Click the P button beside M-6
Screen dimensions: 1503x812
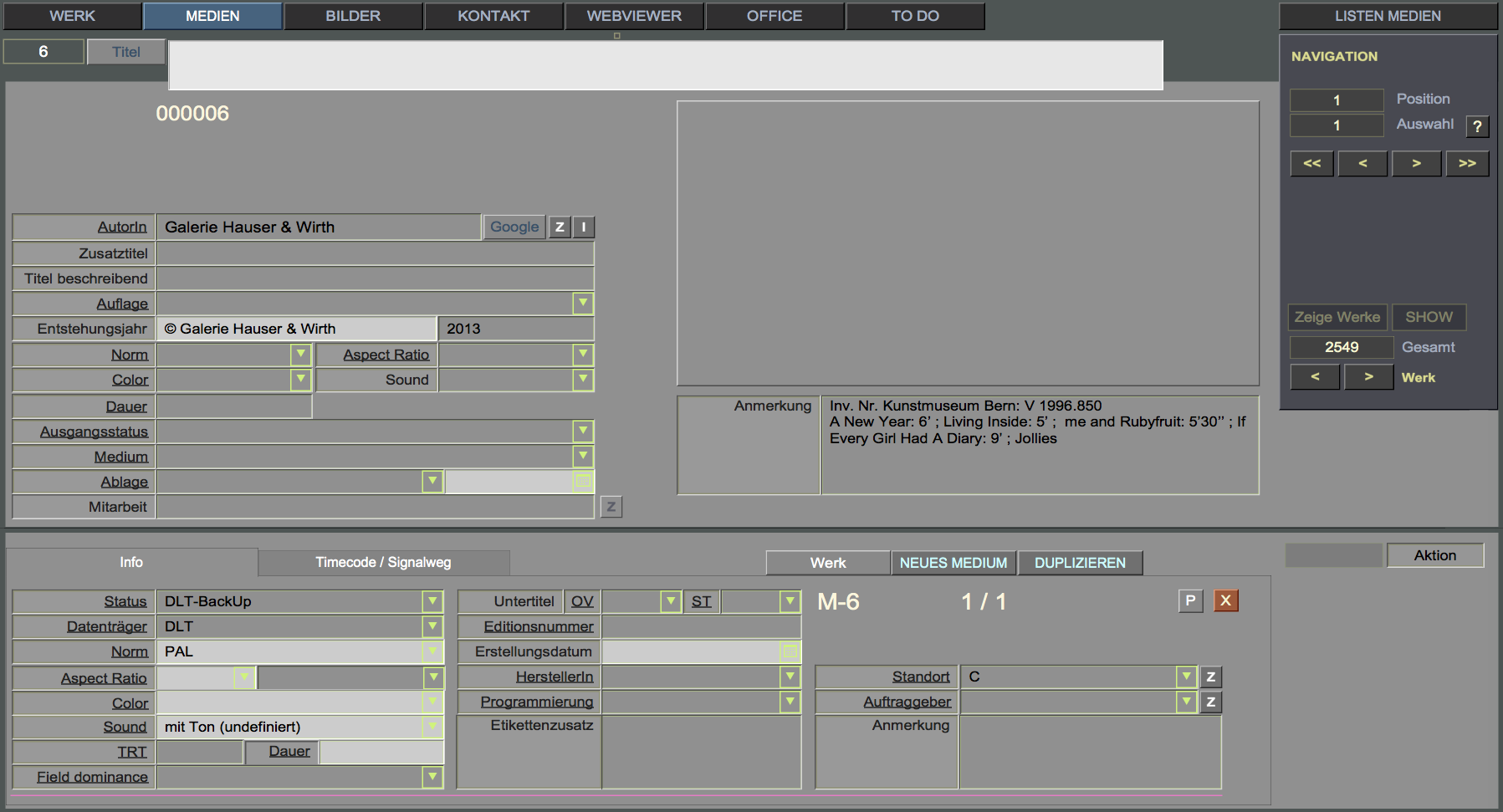[1190, 600]
